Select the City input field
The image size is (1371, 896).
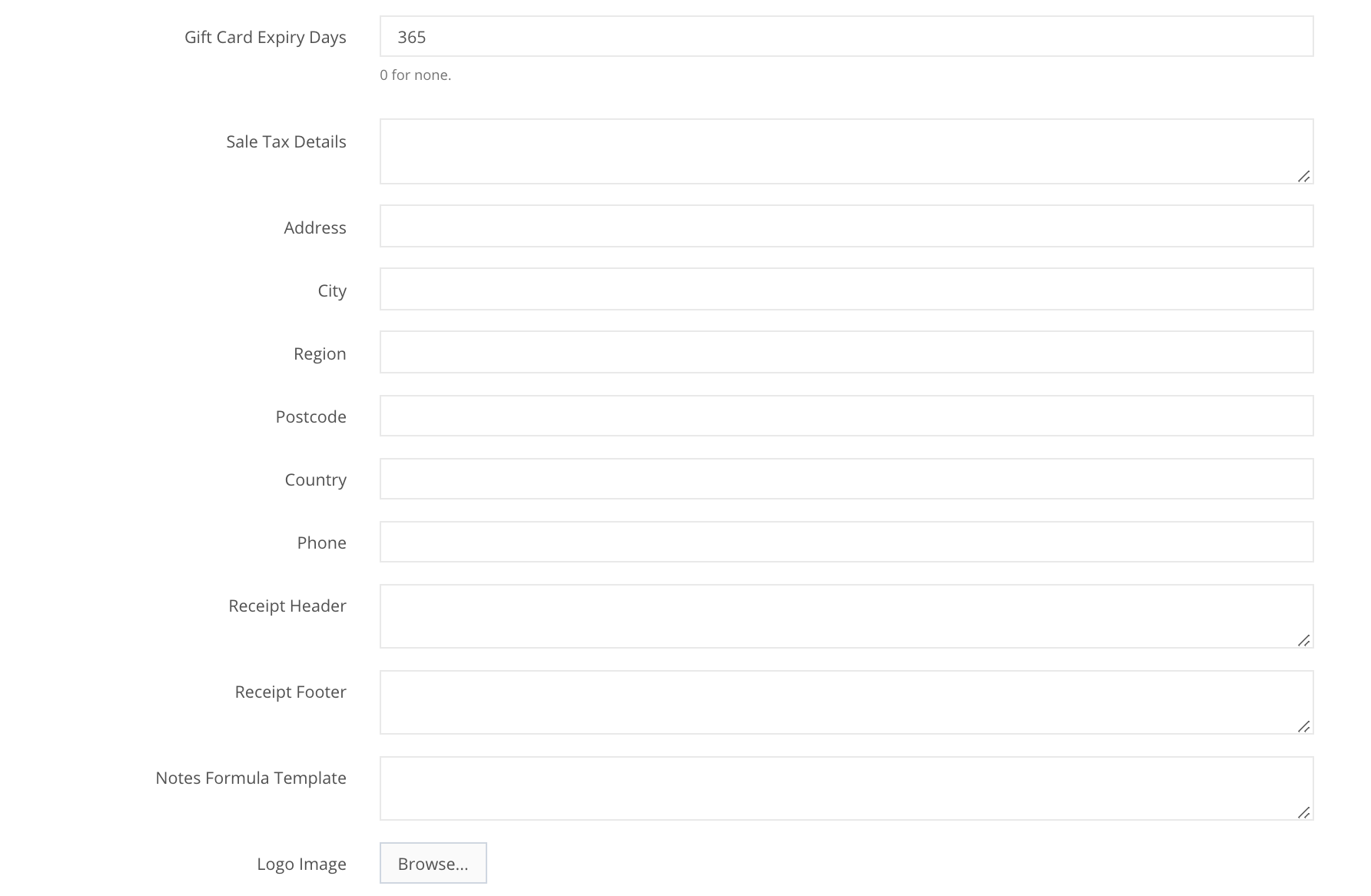[x=846, y=289]
